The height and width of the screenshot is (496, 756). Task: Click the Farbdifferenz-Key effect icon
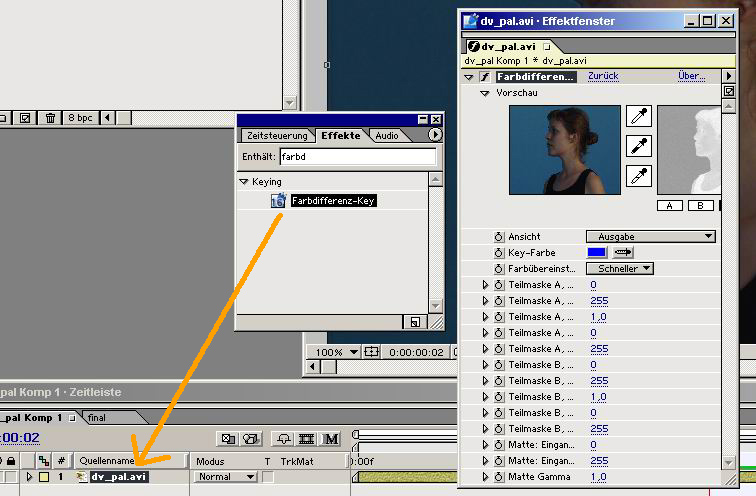click(279, 201)
